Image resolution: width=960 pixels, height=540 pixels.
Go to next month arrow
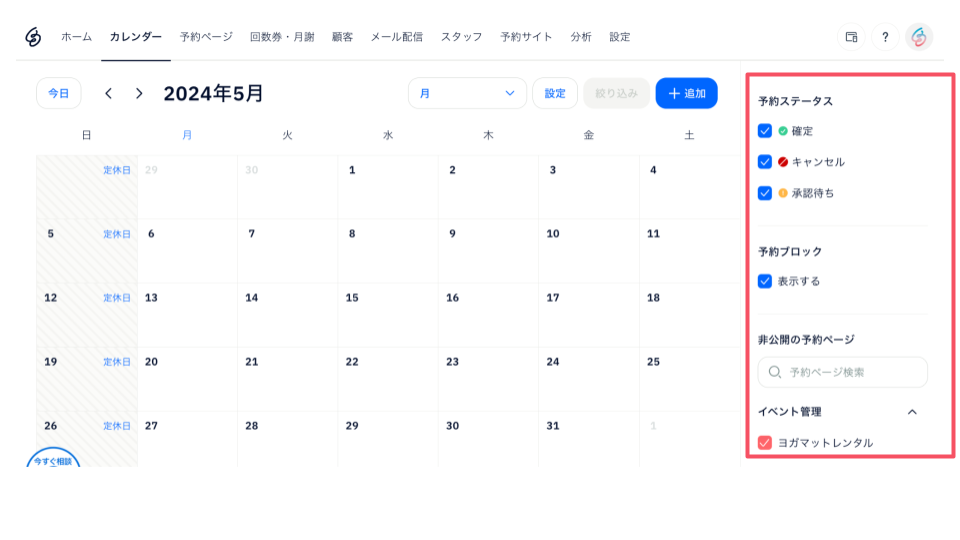tap(139, 93)
